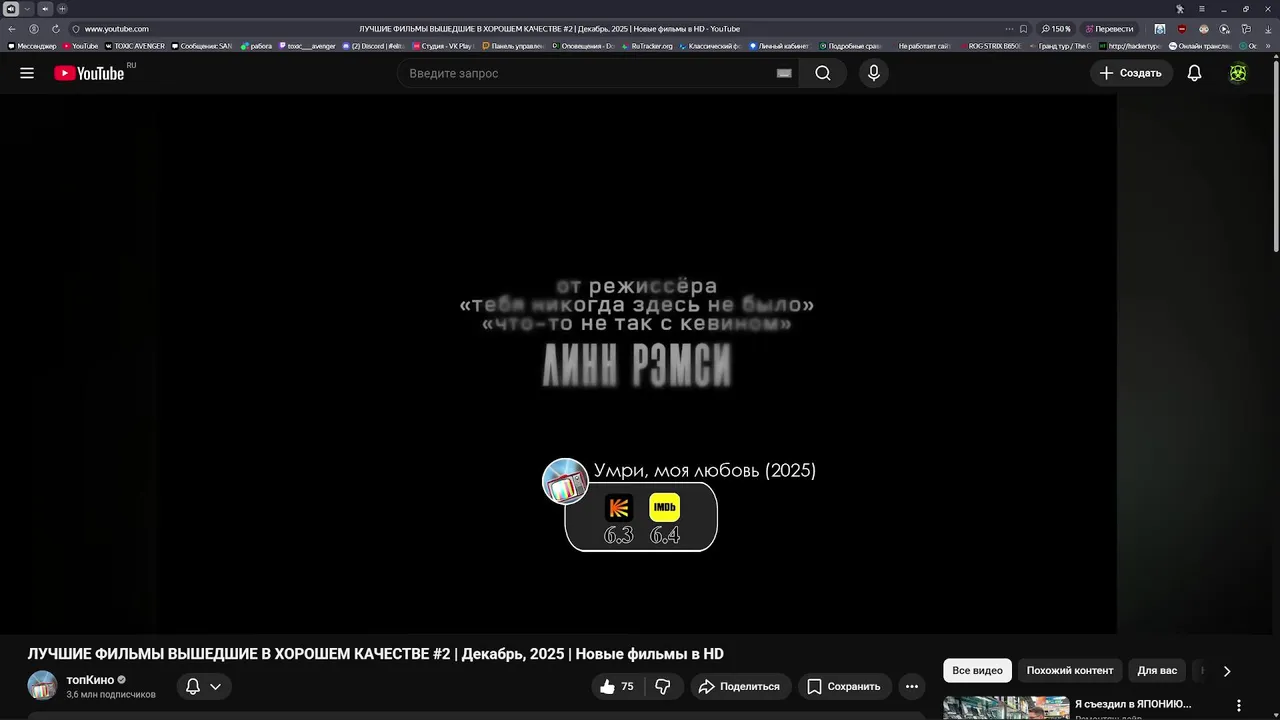Reload the page
Image resolution: width=1280 pixels, height=720 pixels.
56,29
